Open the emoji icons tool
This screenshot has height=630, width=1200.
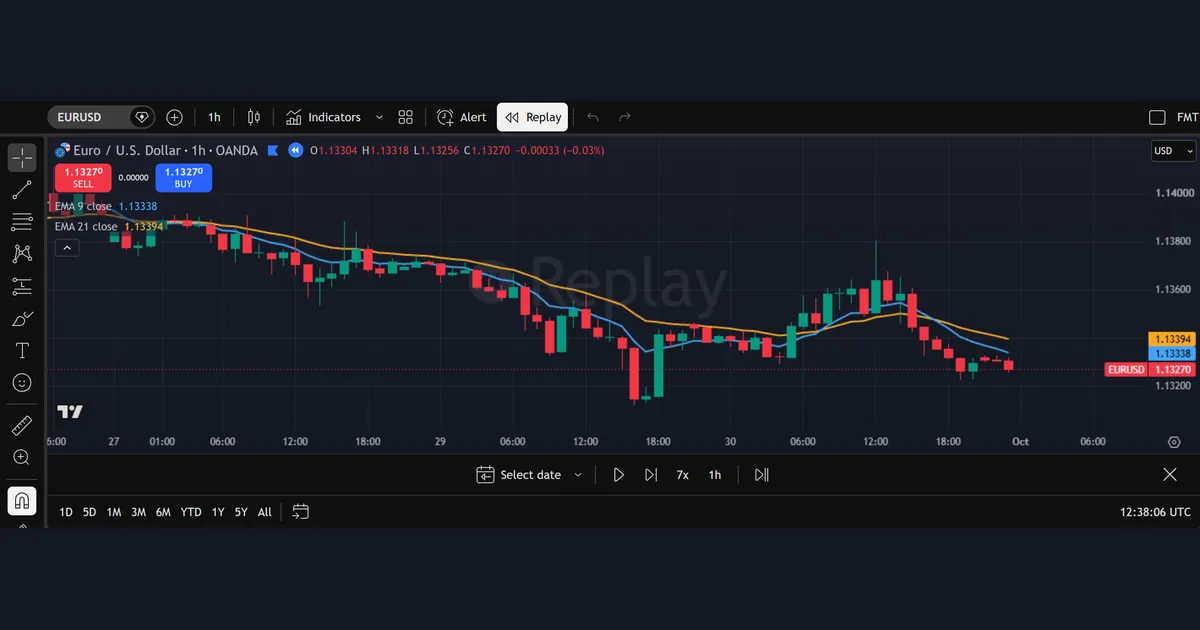22,383
